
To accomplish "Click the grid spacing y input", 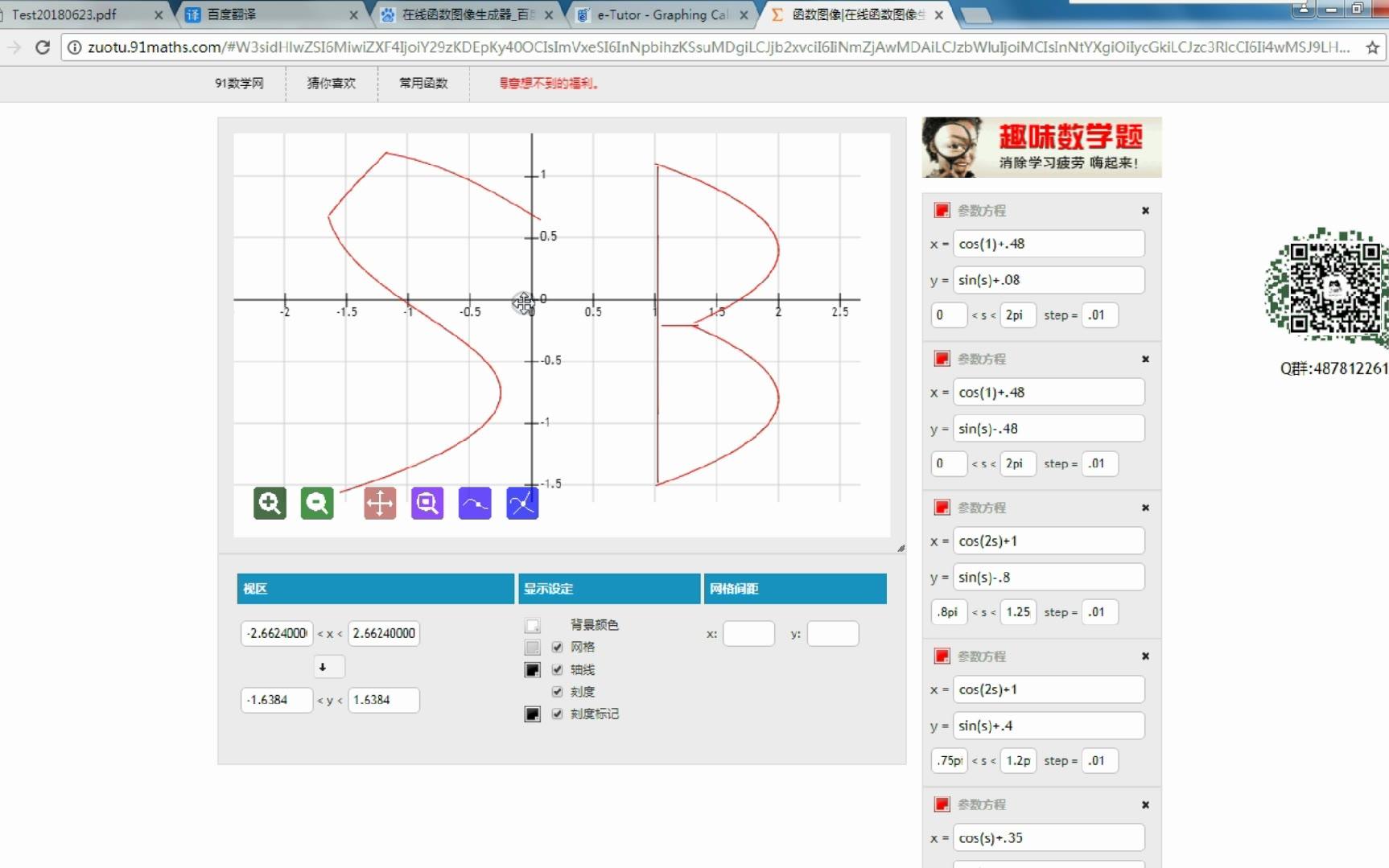I will point(833,634).
